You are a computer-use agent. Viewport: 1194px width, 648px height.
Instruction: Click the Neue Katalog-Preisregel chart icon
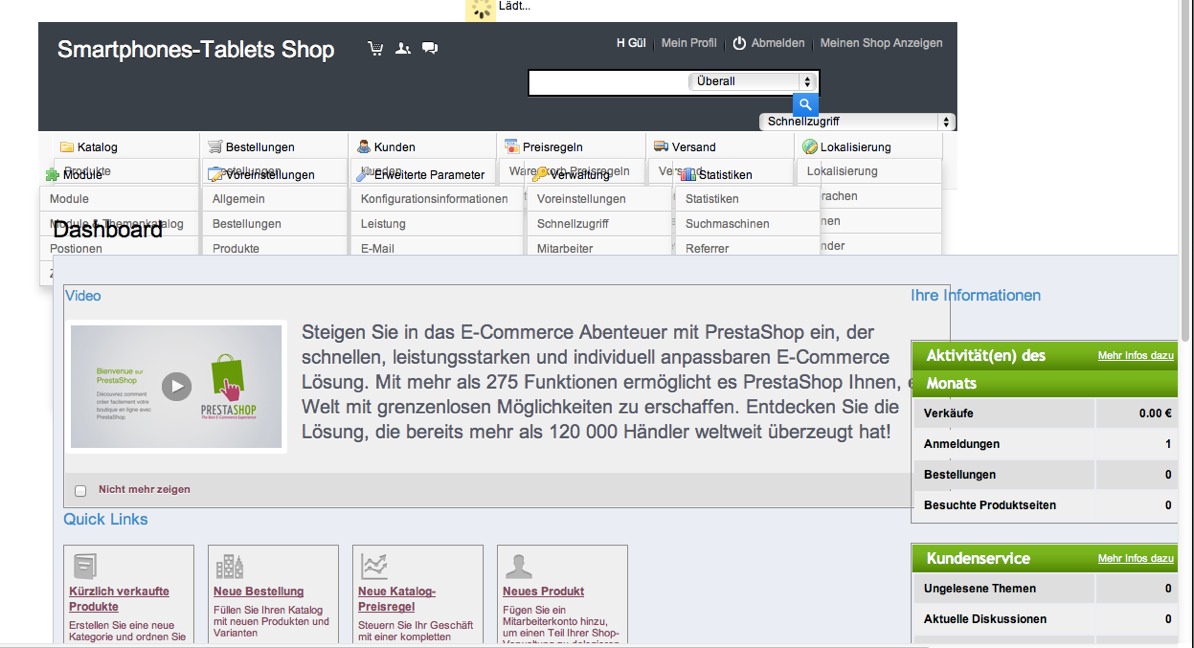pos(374,567)
